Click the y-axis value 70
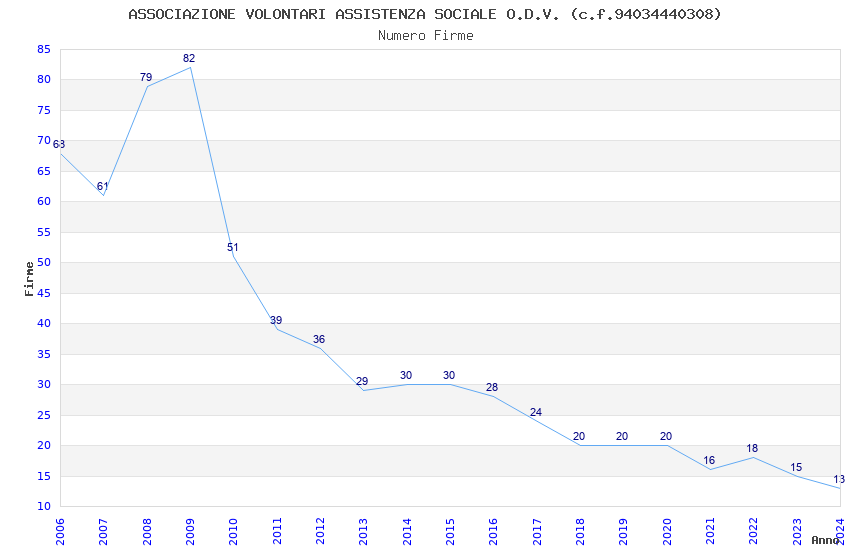This screenshot has height=550, width=850. pyautogui.click(x=44, y=140)
